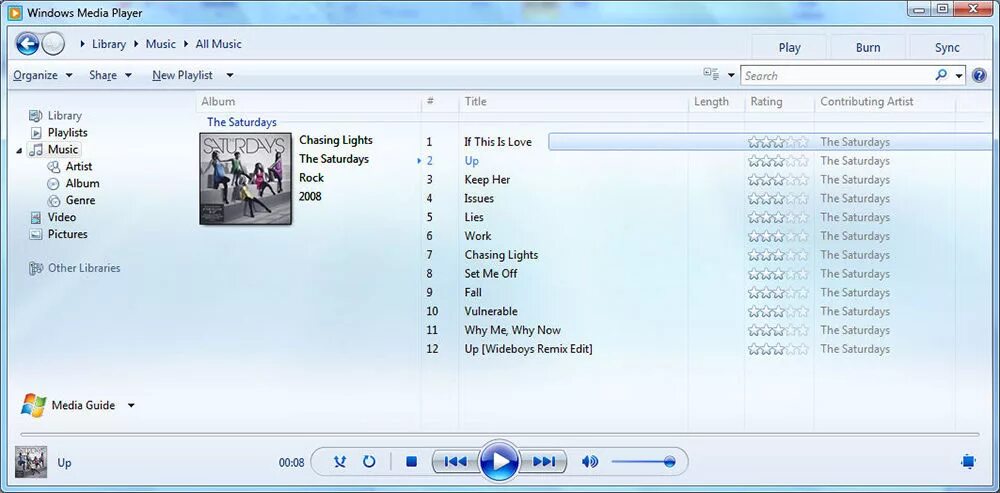
Task: Click the View options icon
Action: (711, 75)
